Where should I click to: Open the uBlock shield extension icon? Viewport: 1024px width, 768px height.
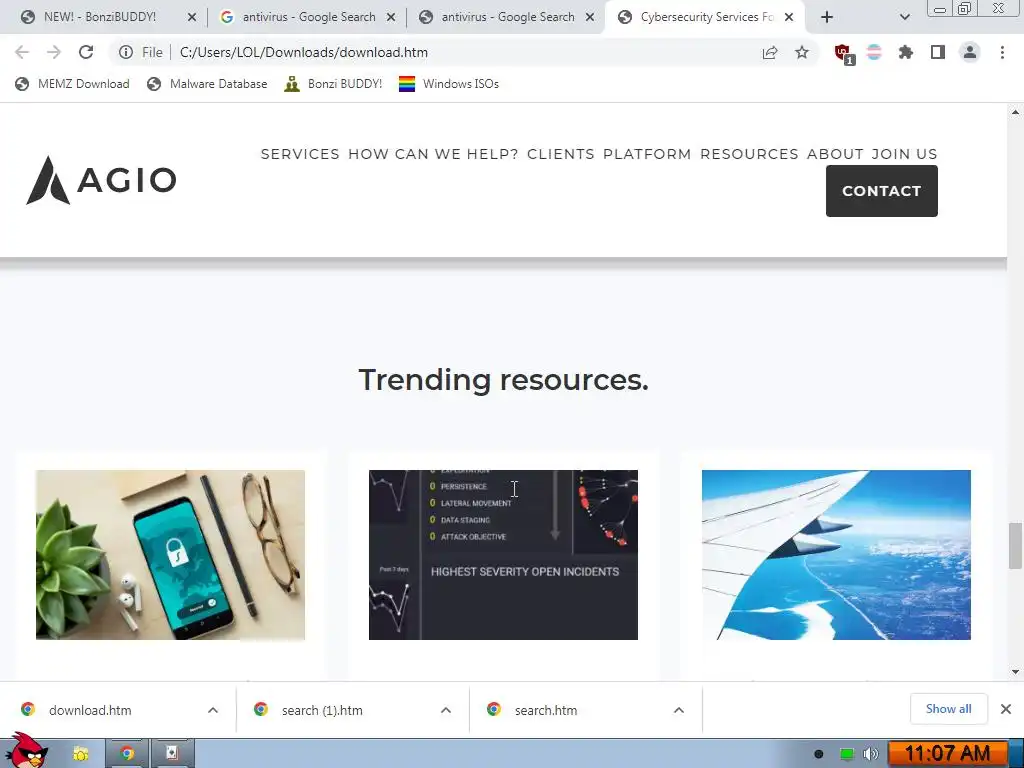(x=844, y=54)
